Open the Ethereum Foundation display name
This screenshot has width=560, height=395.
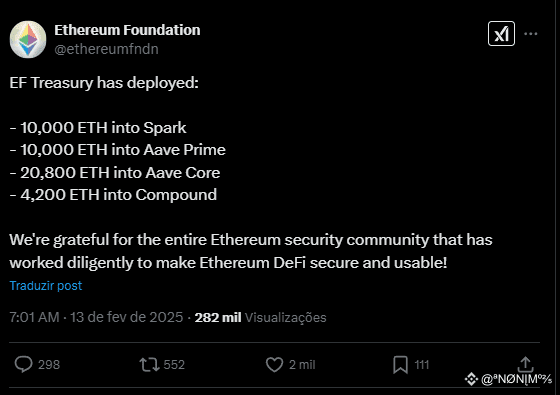tap(127, 30)
